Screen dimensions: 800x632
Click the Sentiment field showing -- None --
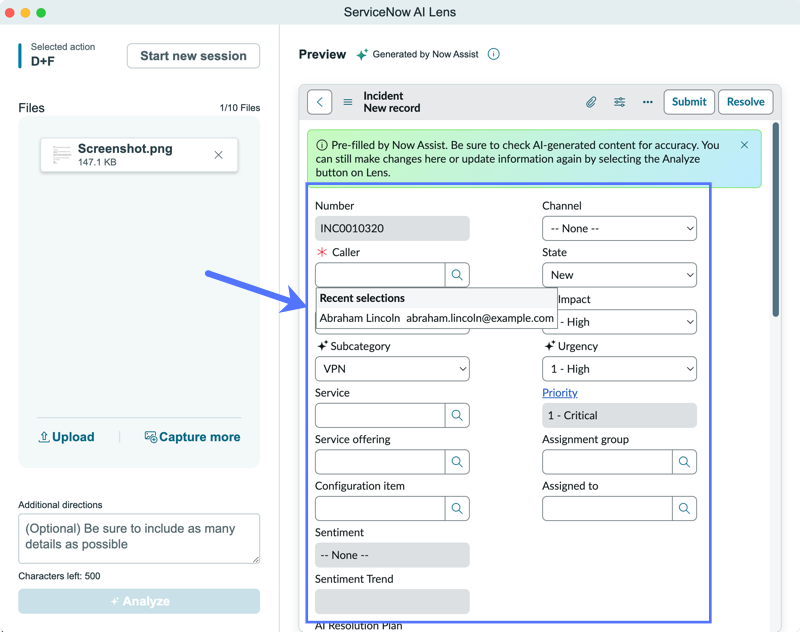coord(392,555)
